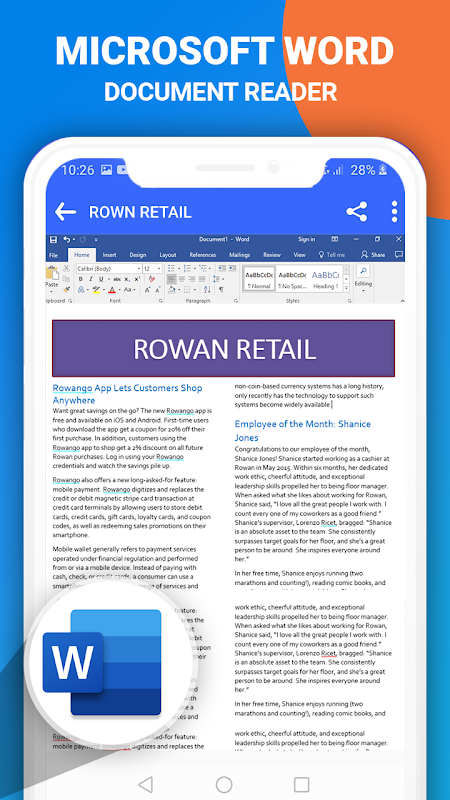Select Center alignment

click(x=182, y=279)
